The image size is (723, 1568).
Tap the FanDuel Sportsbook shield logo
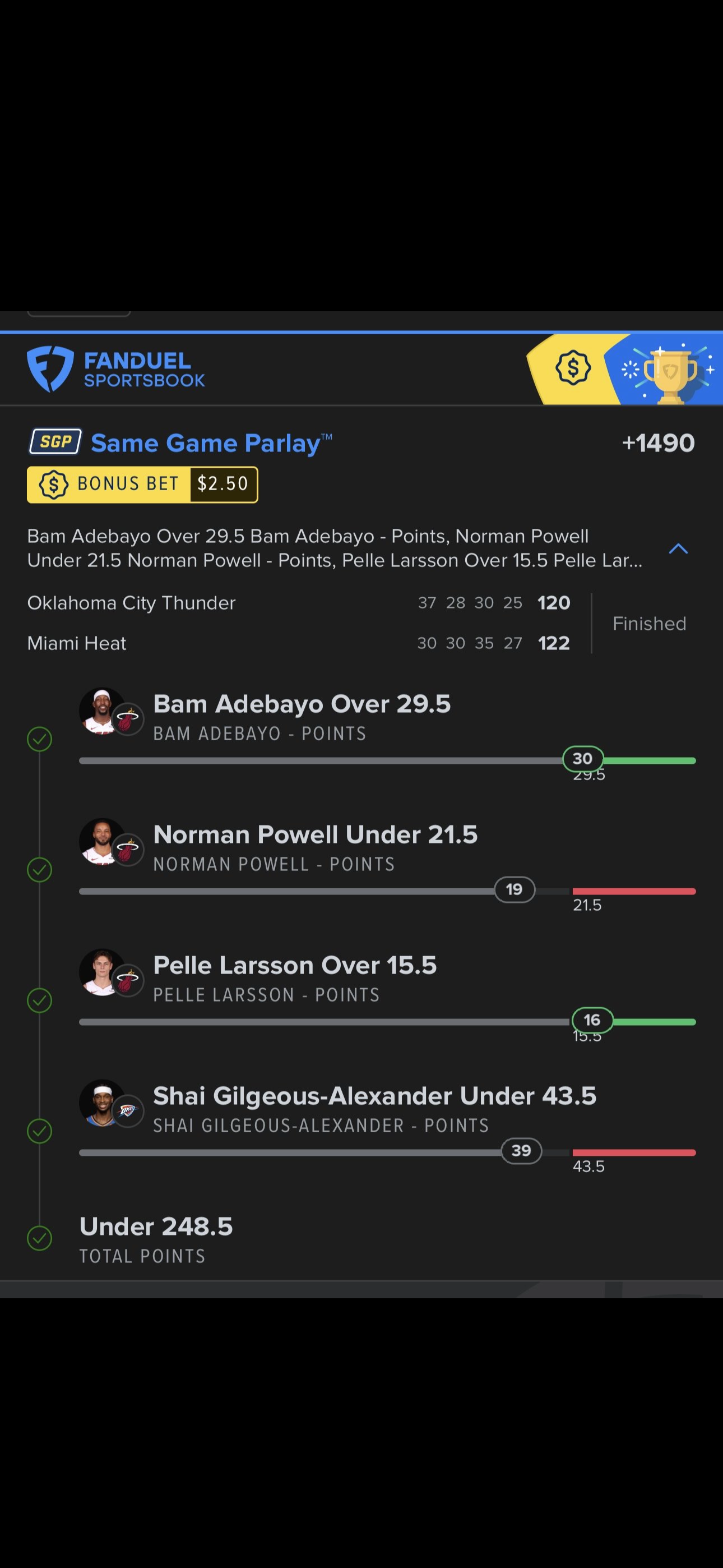50,369
